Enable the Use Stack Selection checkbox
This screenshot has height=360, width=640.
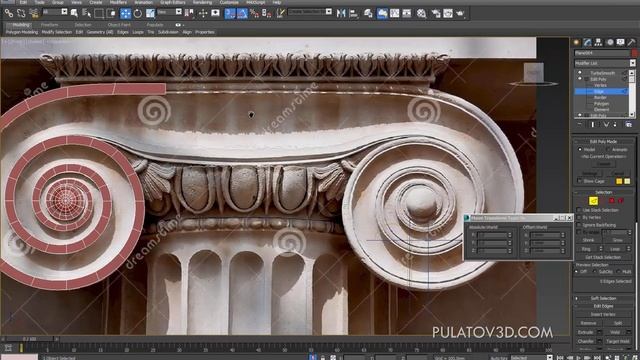click(x=579, y=210)
